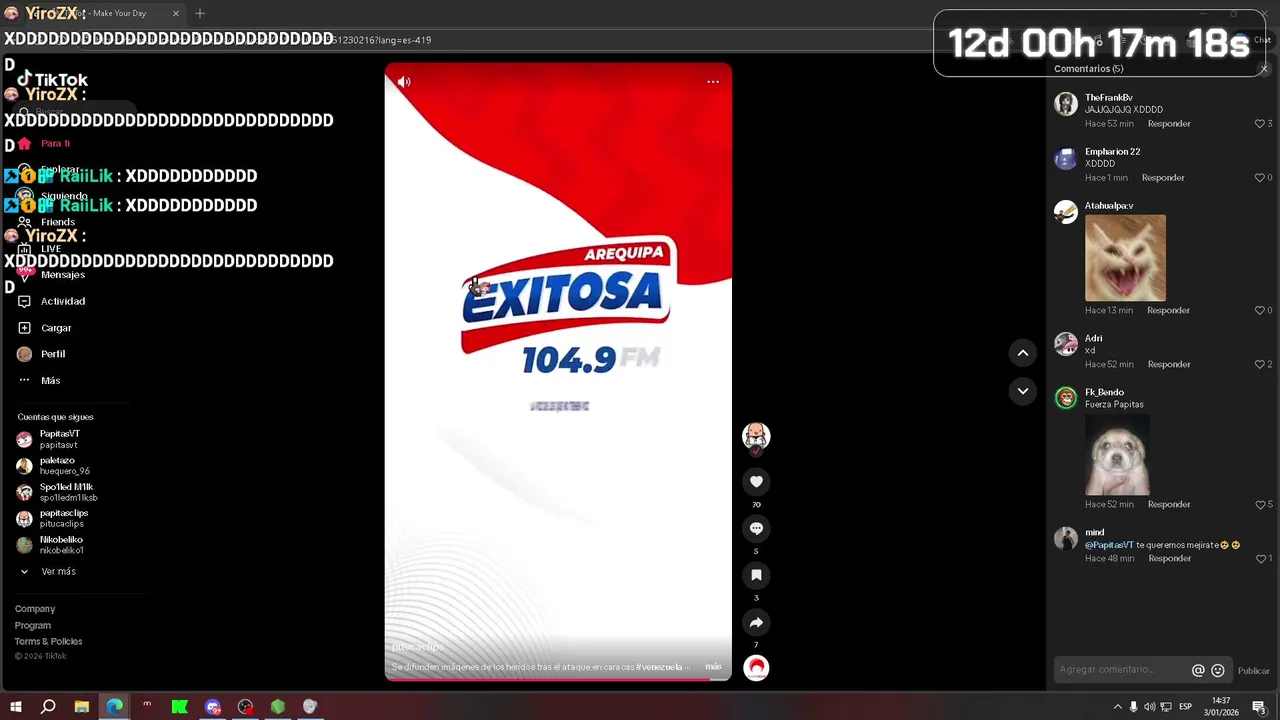This screenshot has height=720, width=1280.
Task: Go to the previous video with up arrow
Action: [1022, 352]
